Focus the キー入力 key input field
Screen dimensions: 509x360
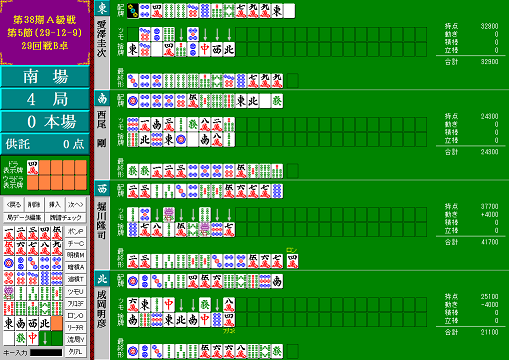coord(46,352)
